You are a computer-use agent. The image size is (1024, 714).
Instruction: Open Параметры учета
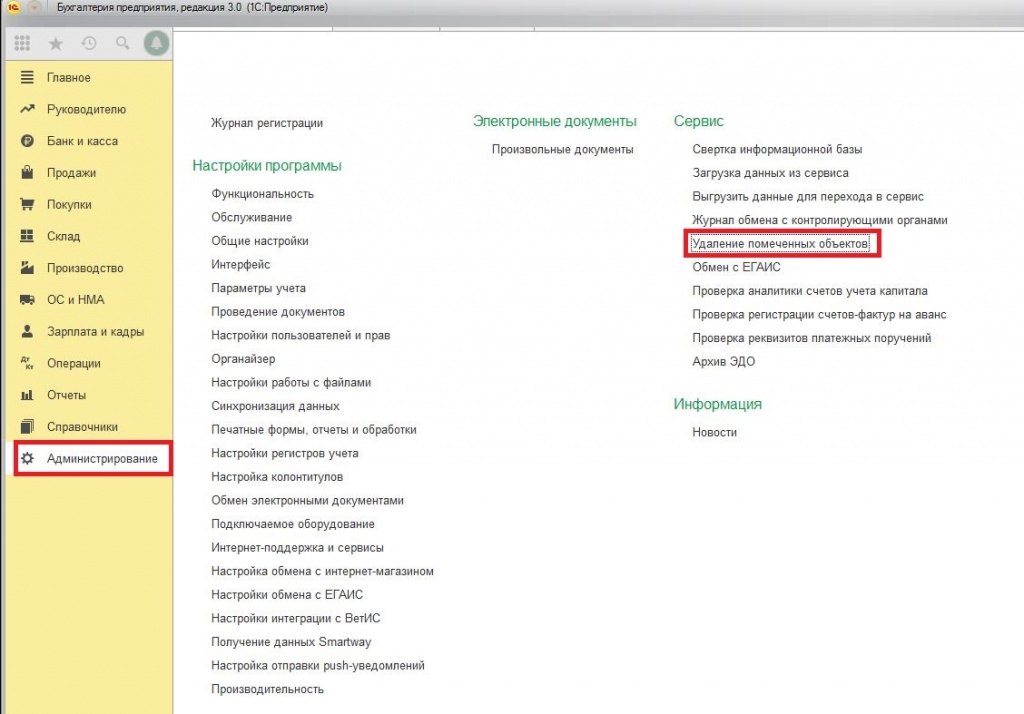pos(258,288)
